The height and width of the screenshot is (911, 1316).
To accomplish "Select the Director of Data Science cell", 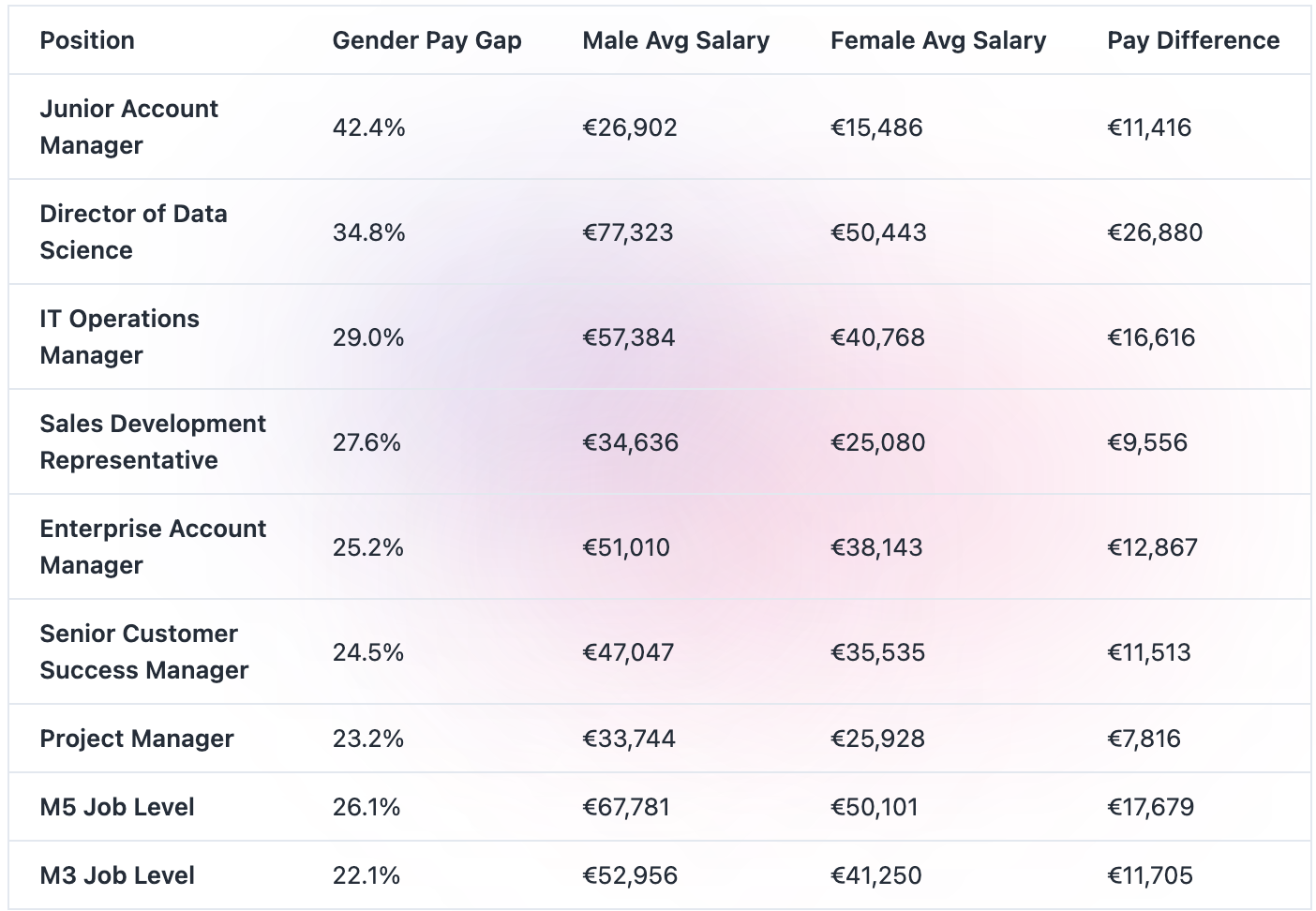I will pos(133,231).
